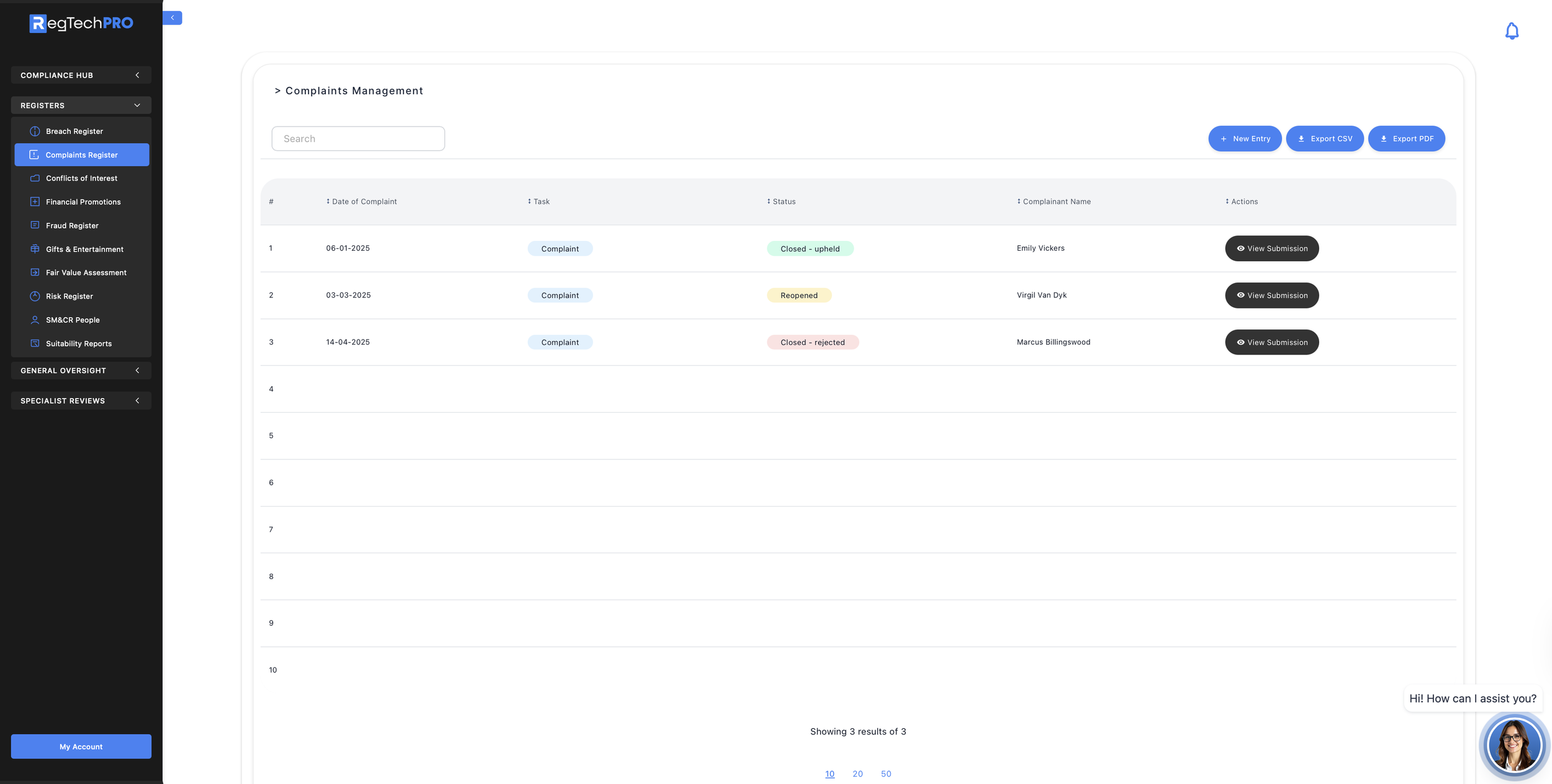The image size is (1552, 784).
Task: Expand the Specialist Reviews section
Action: click(81, 401)
